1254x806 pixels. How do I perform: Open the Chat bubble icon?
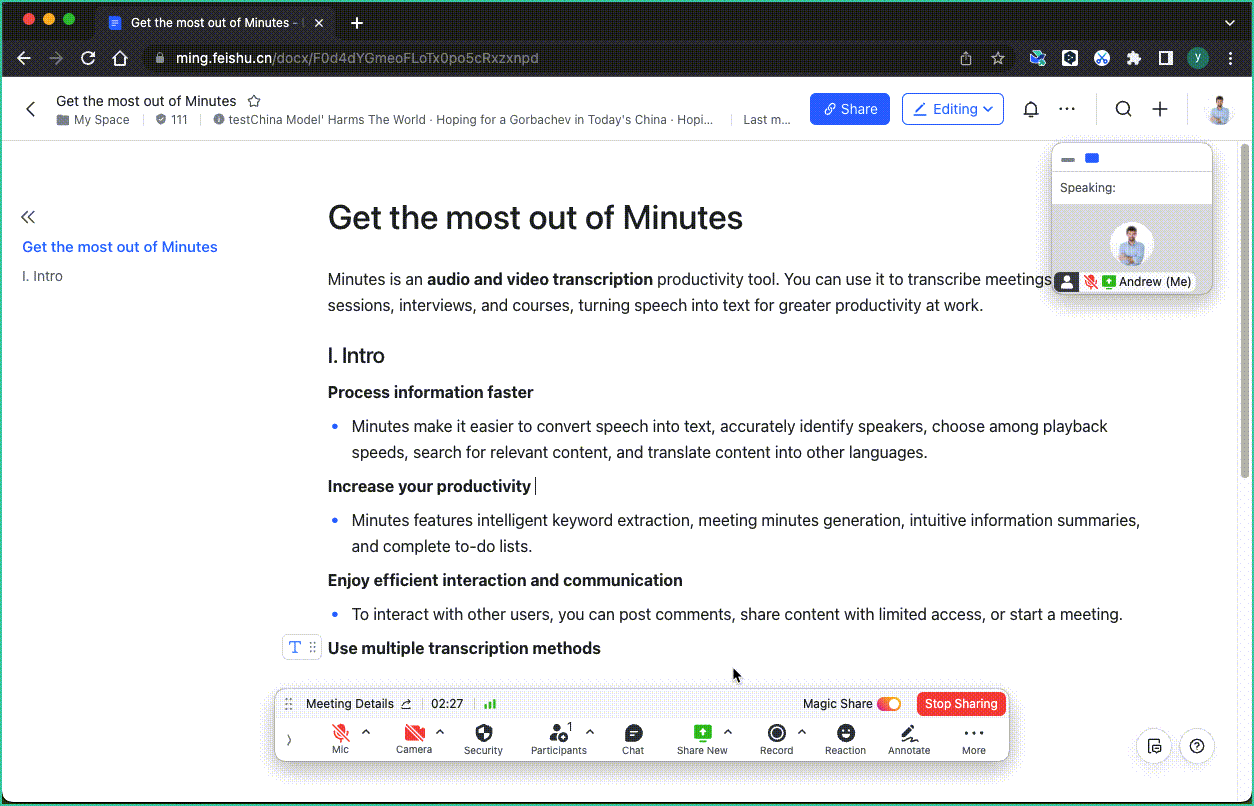633,734
